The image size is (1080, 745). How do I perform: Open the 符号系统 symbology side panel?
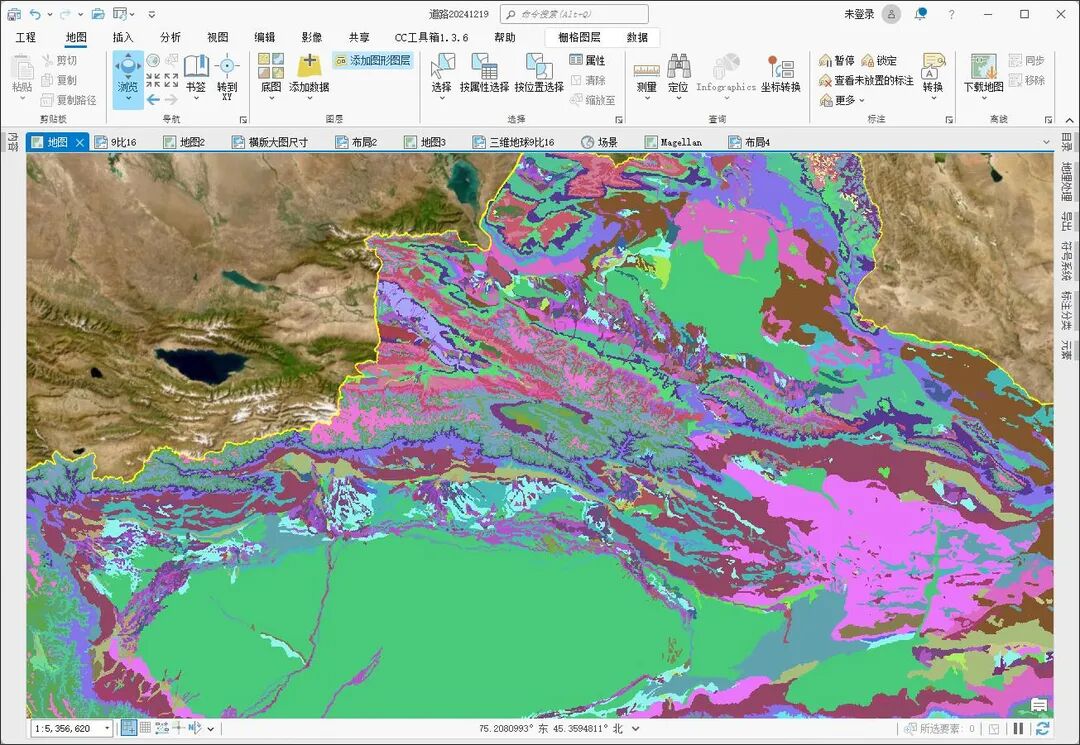click(1066, 260)
